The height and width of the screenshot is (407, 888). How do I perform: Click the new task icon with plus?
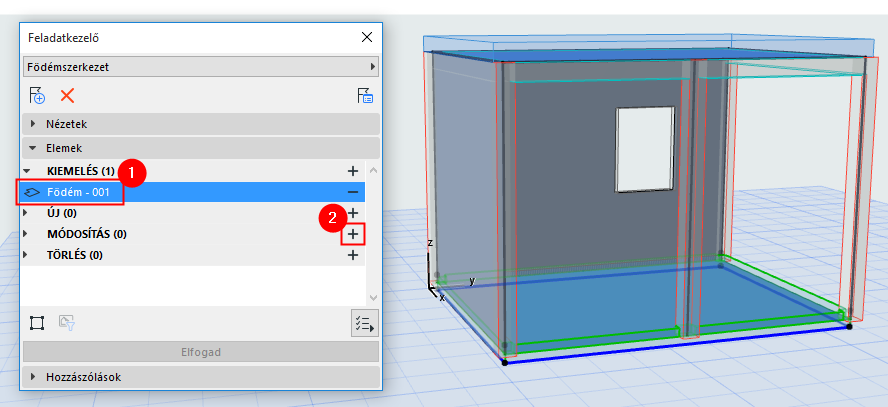point(37,96)
